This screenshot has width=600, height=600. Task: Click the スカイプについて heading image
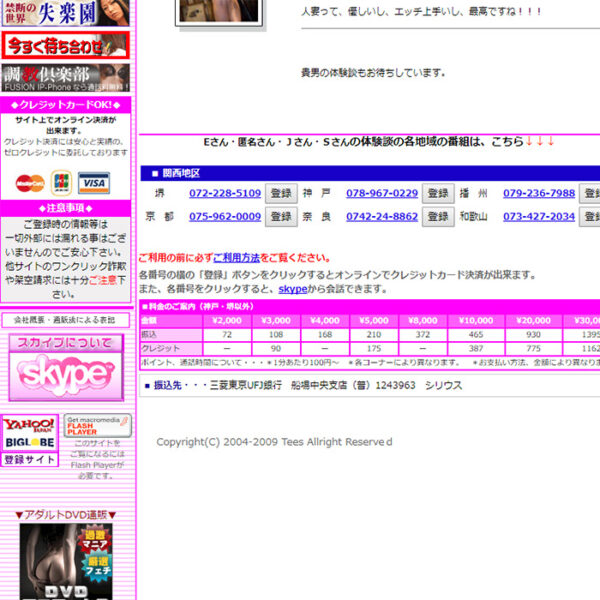pyautogui.click(x=66, y=343)
